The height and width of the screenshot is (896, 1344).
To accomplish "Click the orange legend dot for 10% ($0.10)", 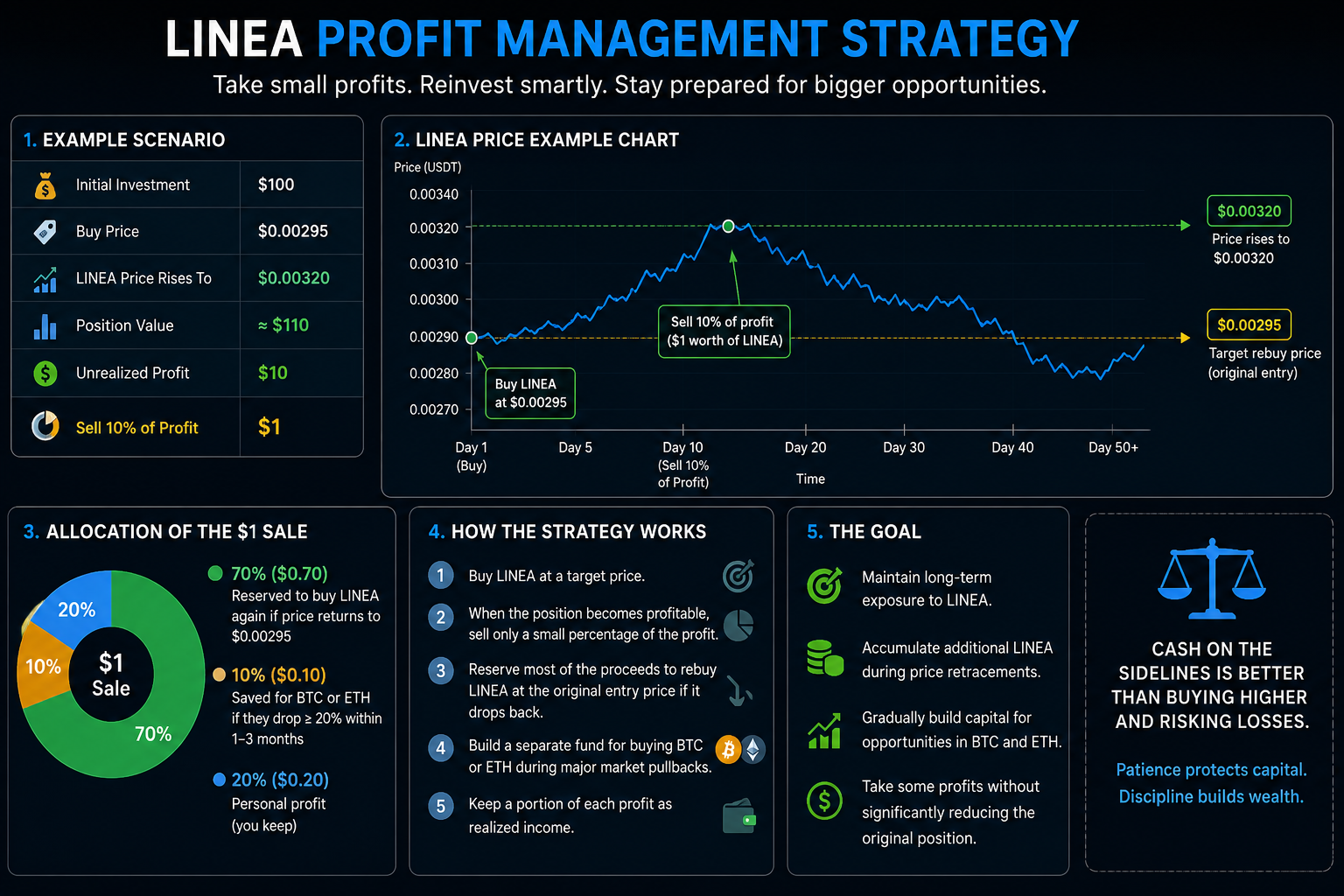I will click(219, 675).
